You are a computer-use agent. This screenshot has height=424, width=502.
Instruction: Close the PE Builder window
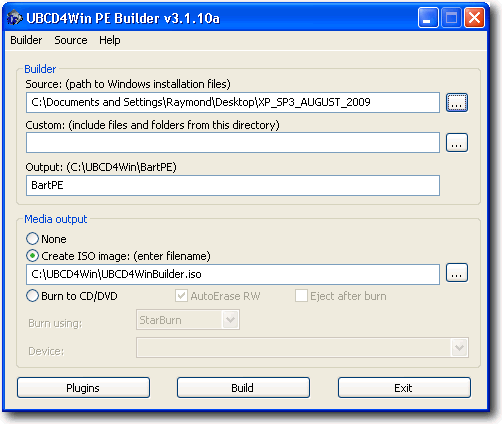[x=474, y=18]
